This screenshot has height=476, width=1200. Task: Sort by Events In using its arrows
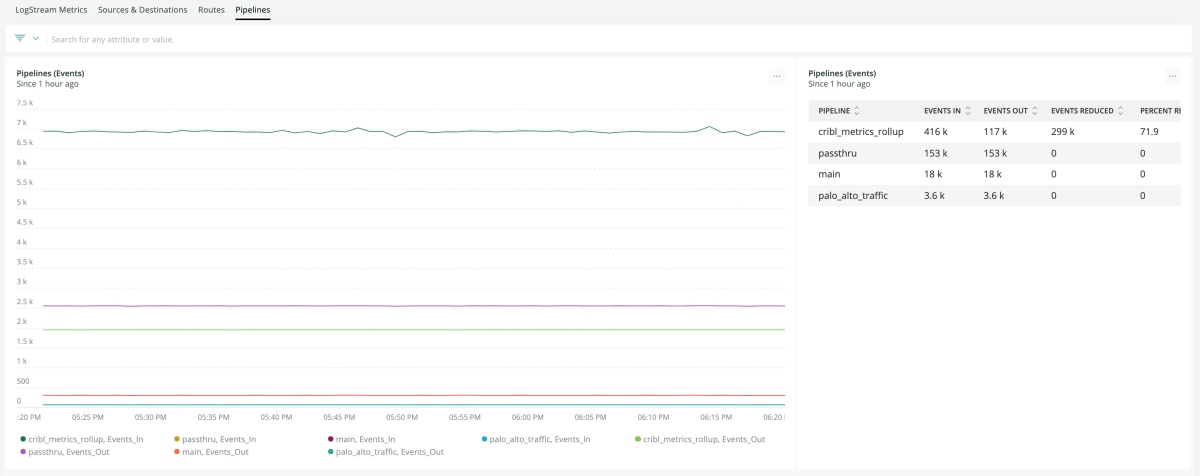click(x=968, y=110)
